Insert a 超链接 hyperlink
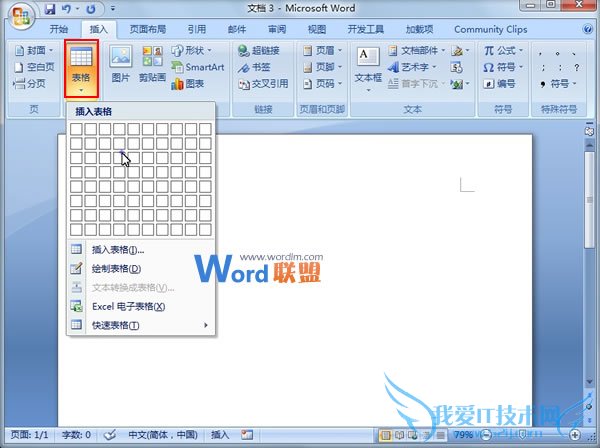The height and width of the screenshot is (448, 600). [259, 50]
